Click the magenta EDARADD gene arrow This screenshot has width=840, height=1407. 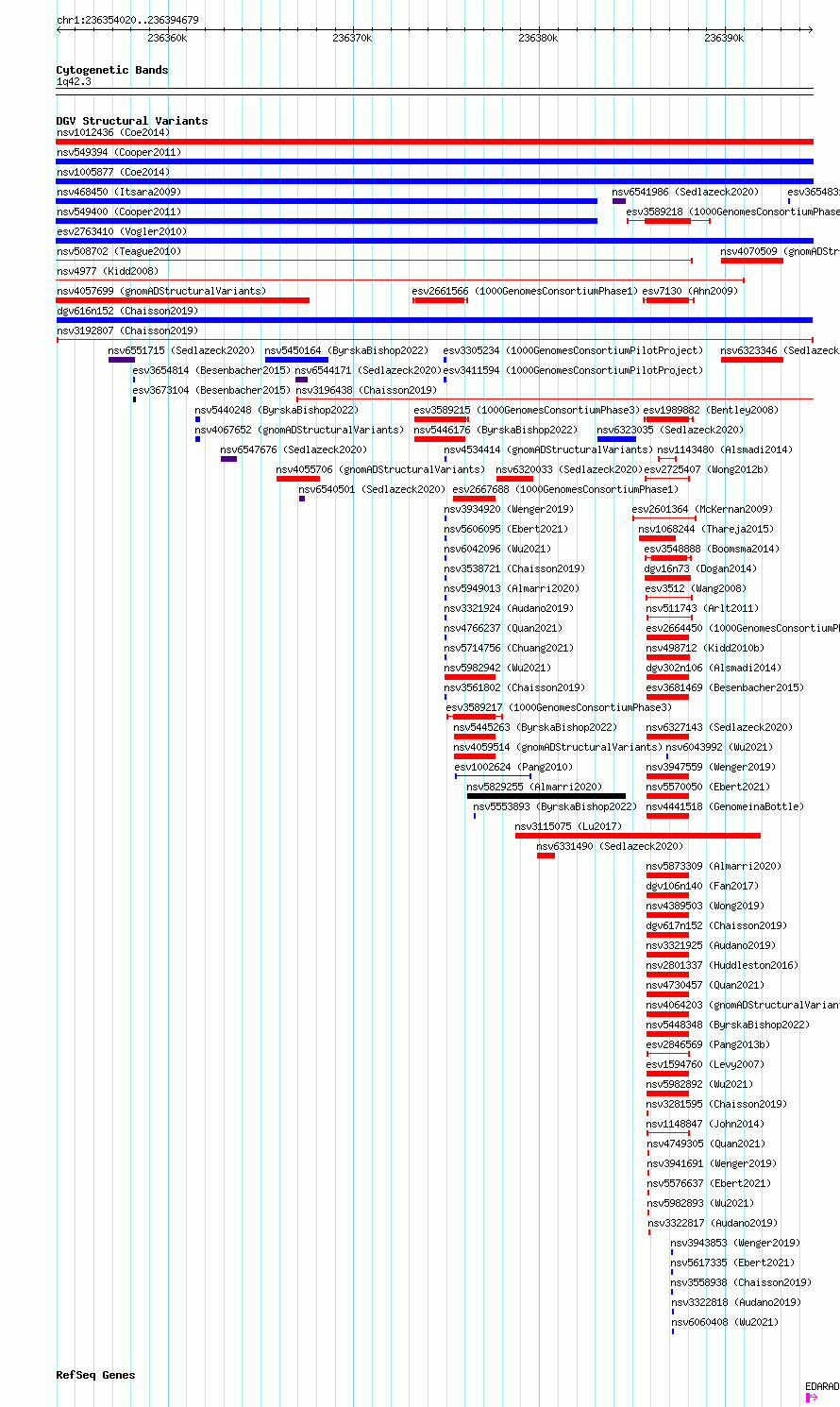(811, 1397)
